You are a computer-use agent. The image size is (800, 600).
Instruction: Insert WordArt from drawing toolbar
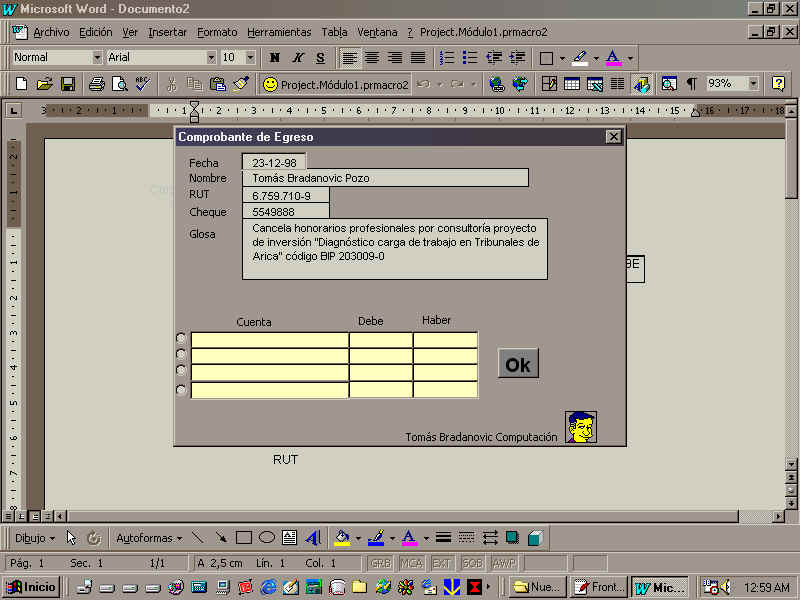point(313,538)
